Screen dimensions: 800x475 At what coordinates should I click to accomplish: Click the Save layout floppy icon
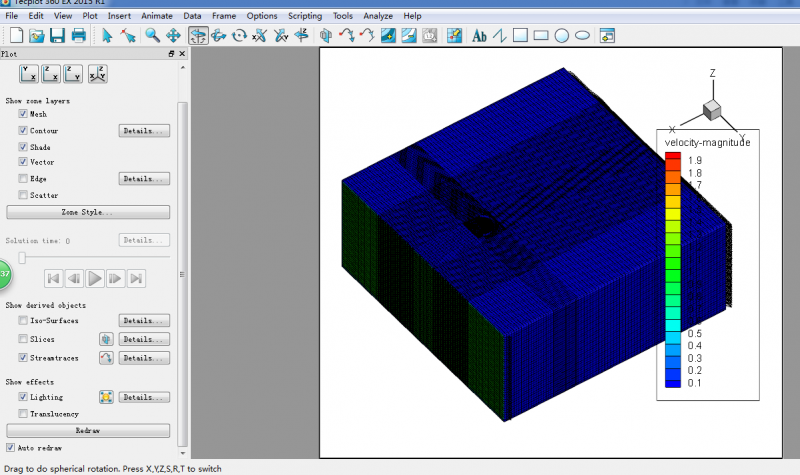(x=57, y=36)
